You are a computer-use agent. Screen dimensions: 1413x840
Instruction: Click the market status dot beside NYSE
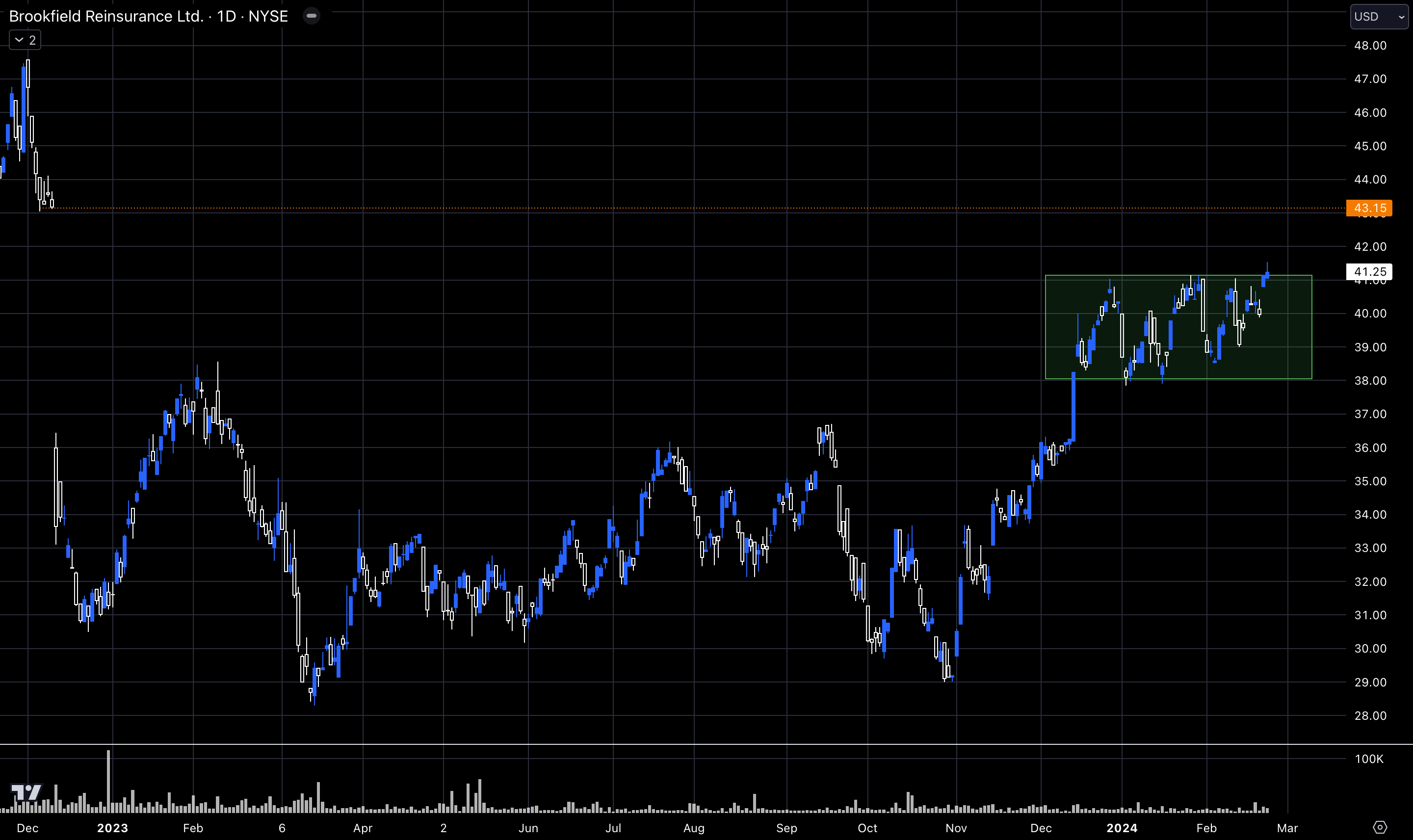[311, 16]
